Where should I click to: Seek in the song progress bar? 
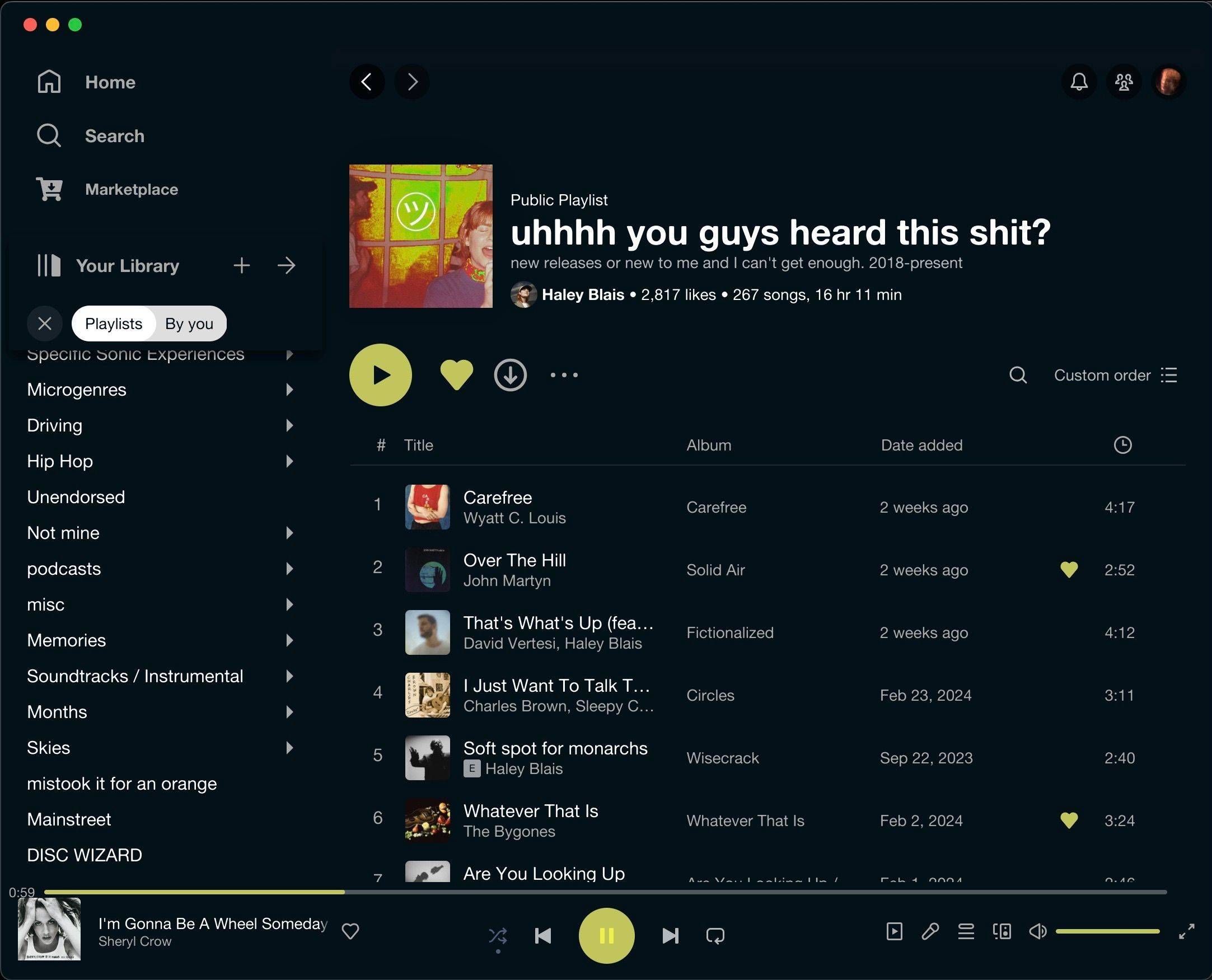(x=605, y=892)
